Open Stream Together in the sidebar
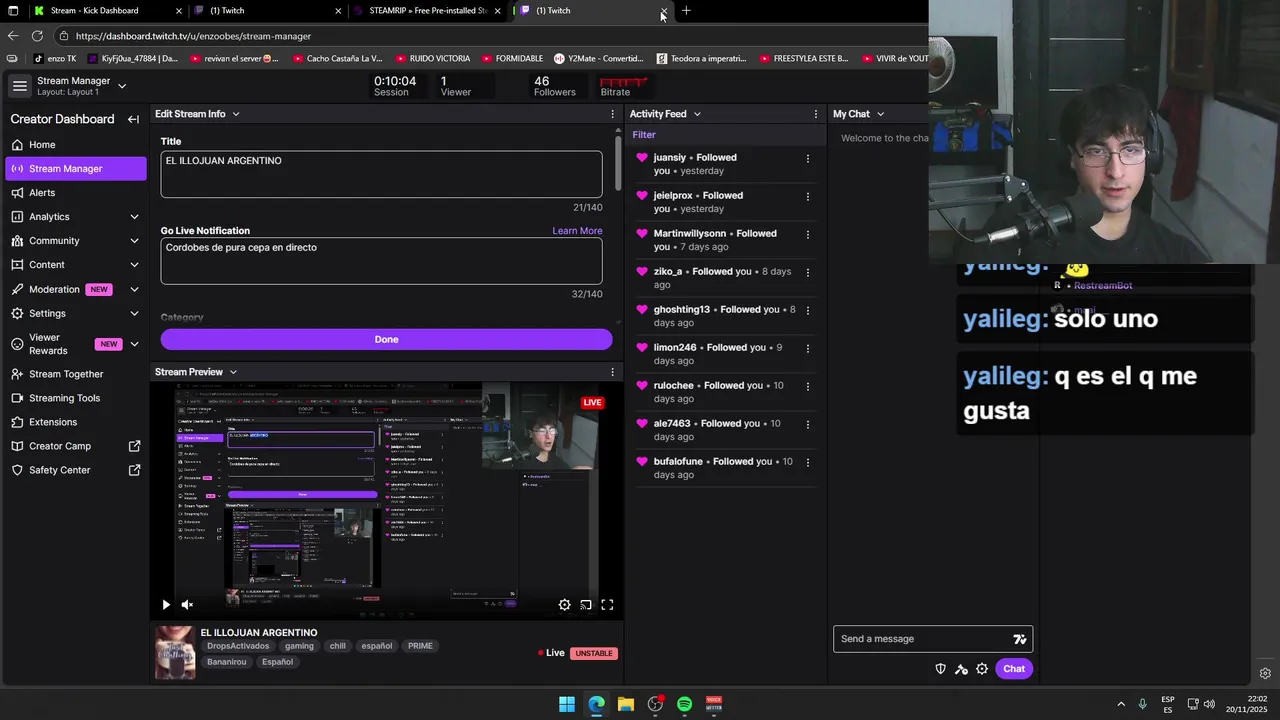Image resolution: width=1280 pixels, height=720 pixels. (76, 374)
